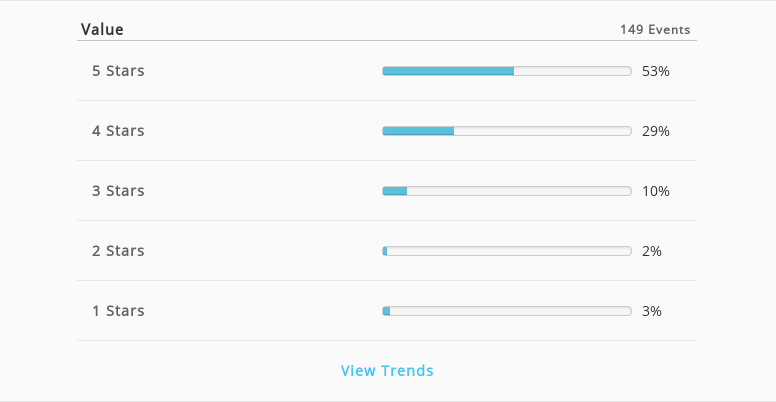Click the 1 Stars progress bar
The height and width of the screenshot is (402, 776).
pyautogui.click(x=507, y=311)
